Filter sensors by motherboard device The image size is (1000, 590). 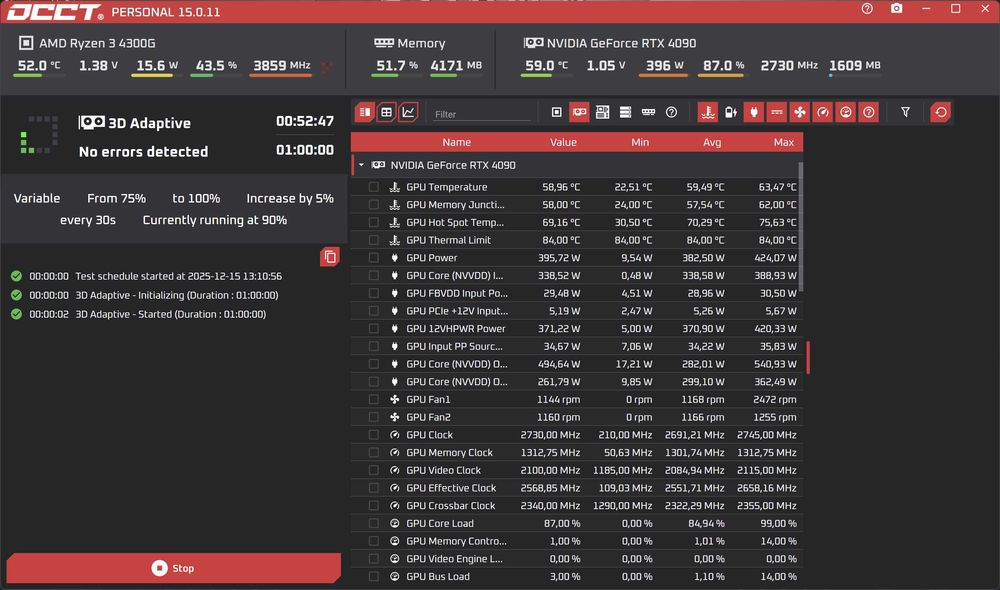pyautogui.click(x=602, y=112)
